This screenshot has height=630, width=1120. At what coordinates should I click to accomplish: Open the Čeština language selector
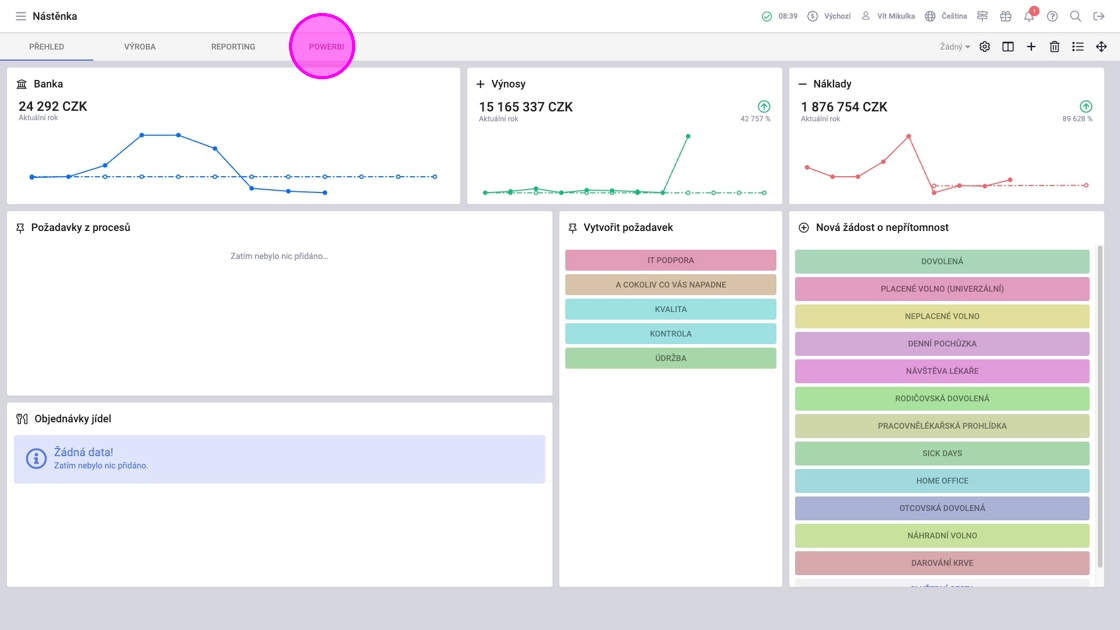[x=946, y=16]
